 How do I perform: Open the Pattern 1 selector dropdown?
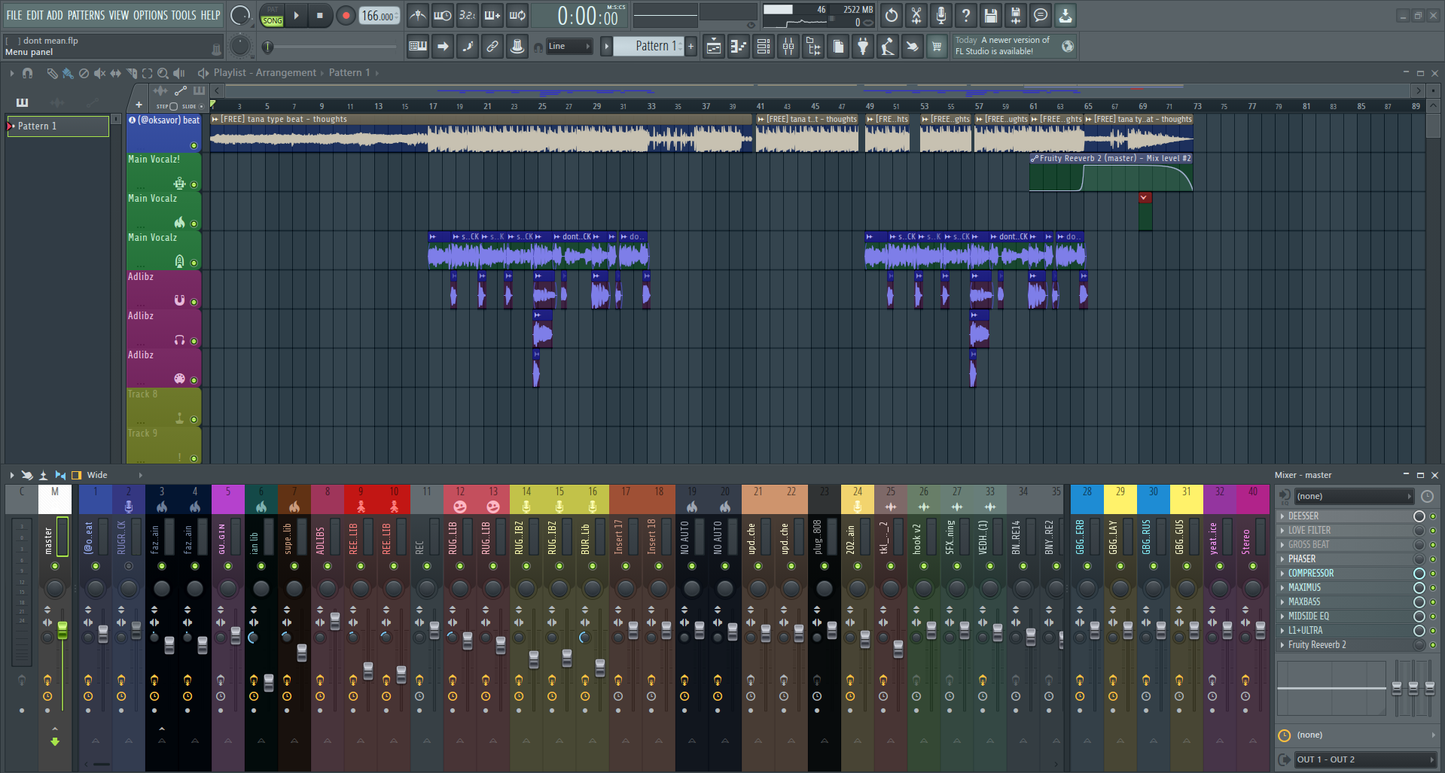coord(648,46)
